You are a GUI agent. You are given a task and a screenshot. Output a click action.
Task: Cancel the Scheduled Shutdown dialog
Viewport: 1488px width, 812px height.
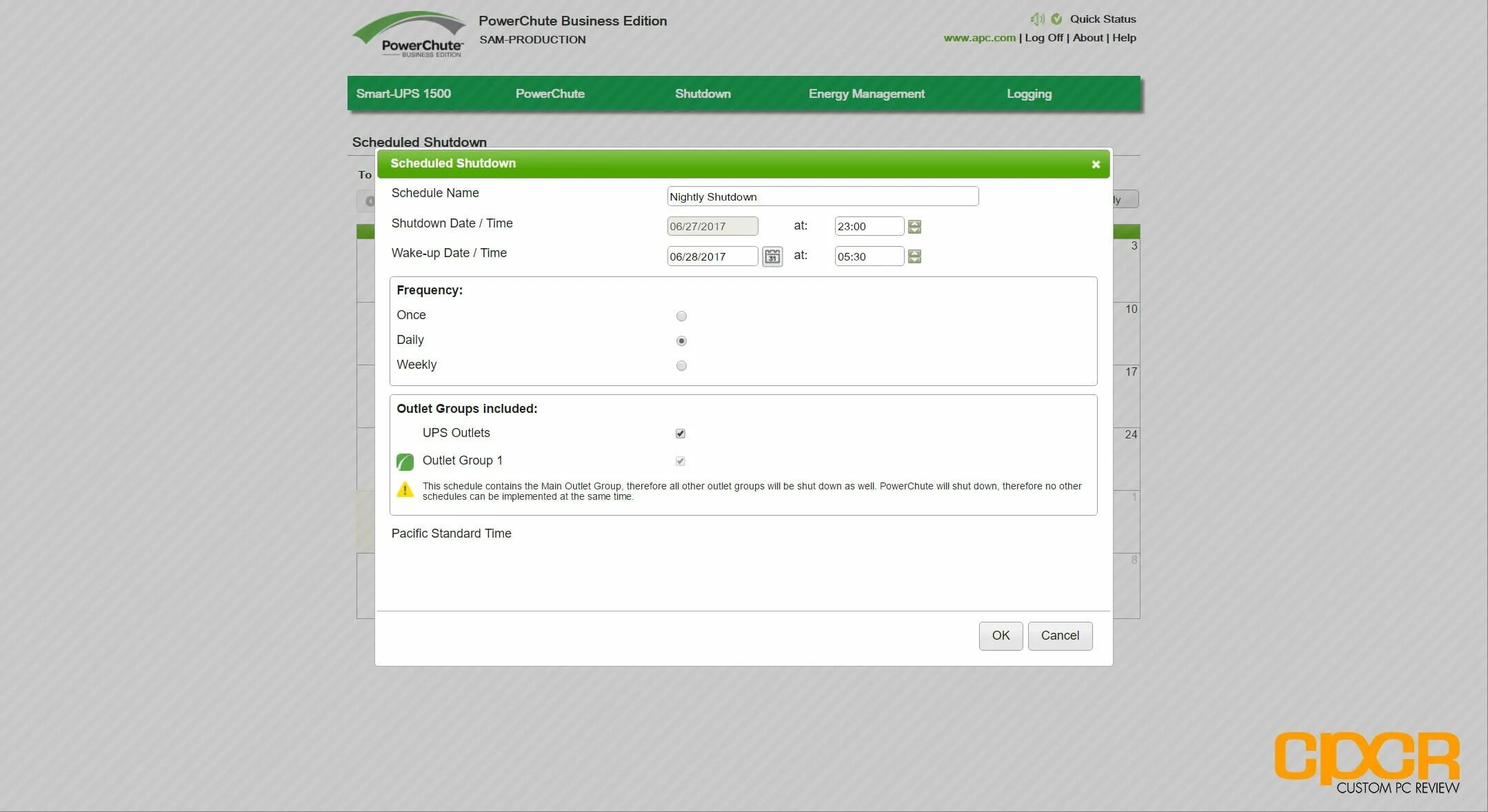pos(1059,636)
